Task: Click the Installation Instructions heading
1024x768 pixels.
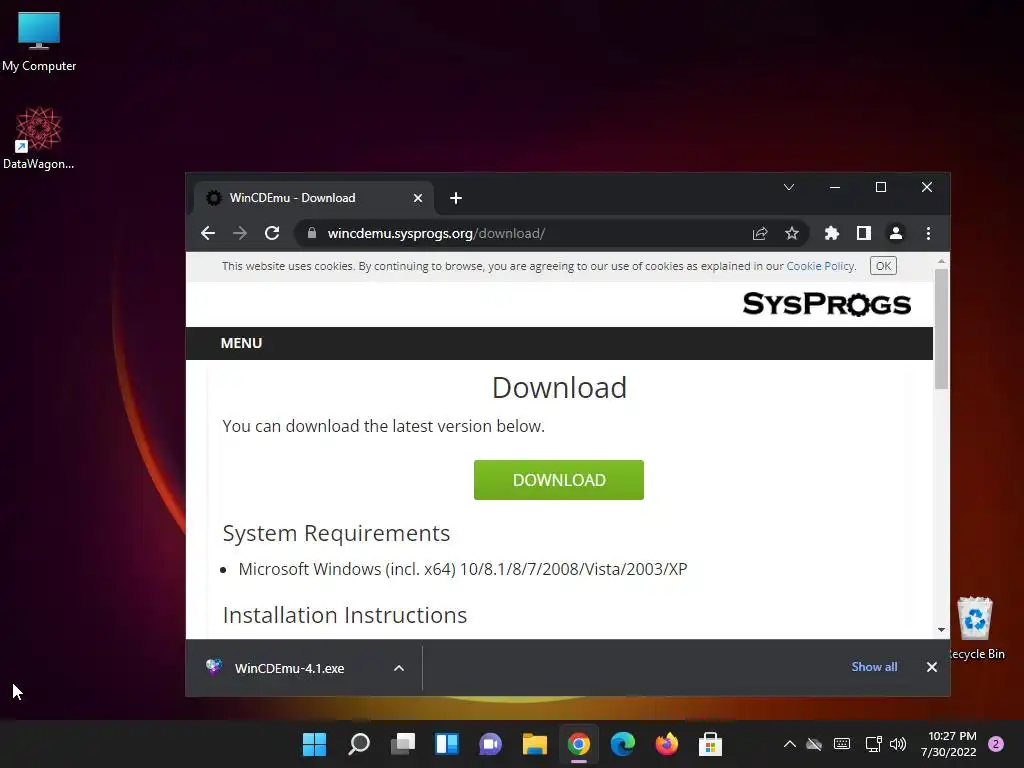Action: point(345,615)
